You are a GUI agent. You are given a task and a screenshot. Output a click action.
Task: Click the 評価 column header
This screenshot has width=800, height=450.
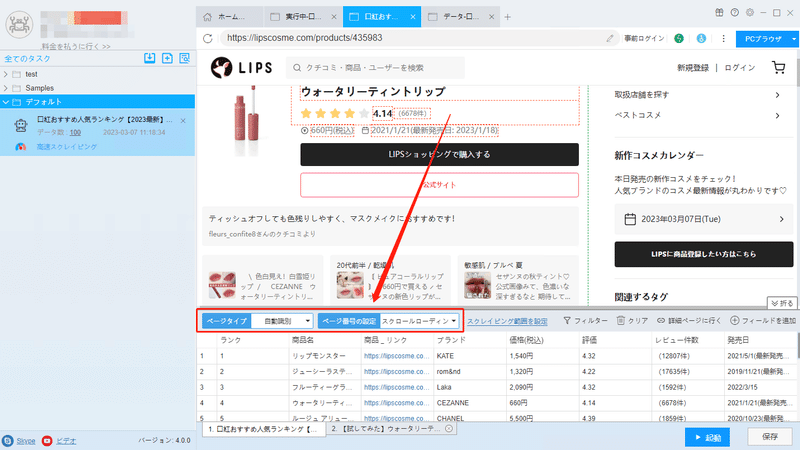coord(589,340)
